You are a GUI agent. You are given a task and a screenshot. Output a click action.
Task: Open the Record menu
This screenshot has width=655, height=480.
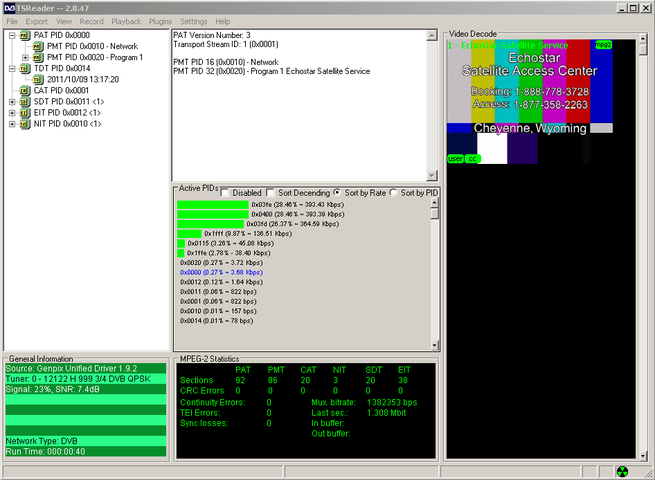[91, 21]
